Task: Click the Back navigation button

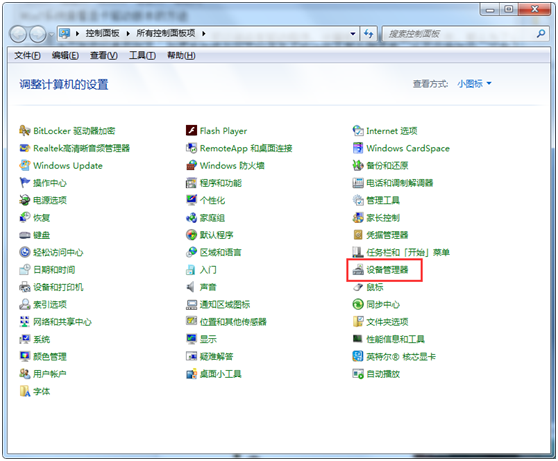Action: tap(18, 34)
